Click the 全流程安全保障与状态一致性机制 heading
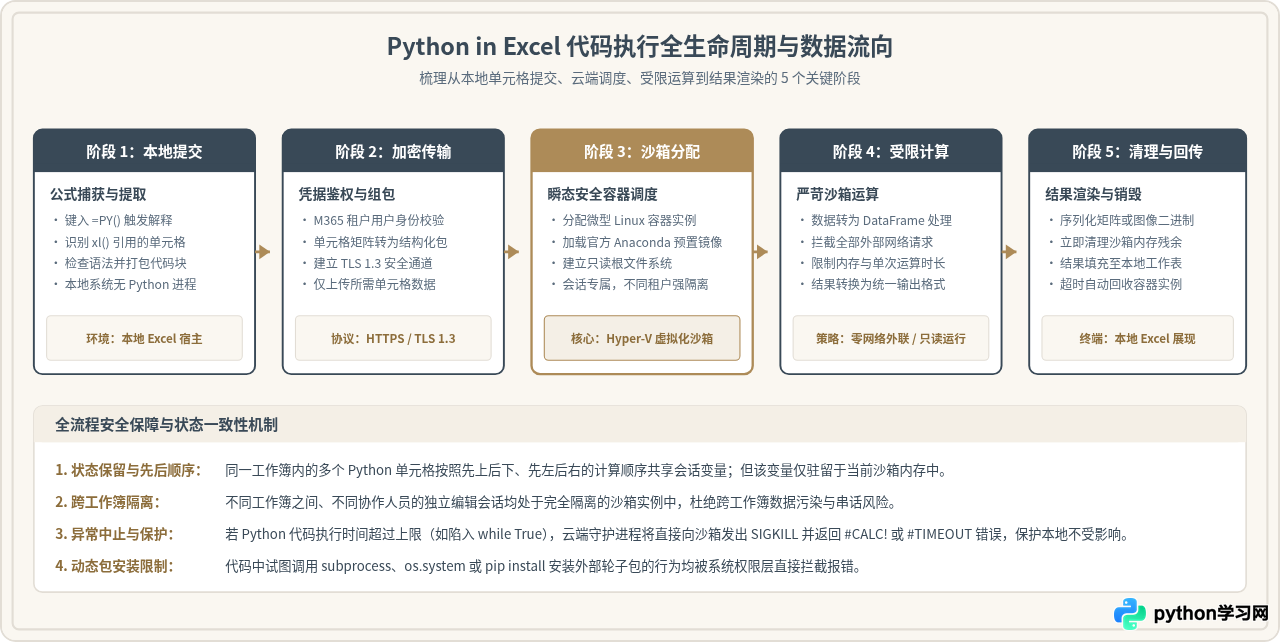The width and height of the screenshot is (1280, 642). coord(167,425)
